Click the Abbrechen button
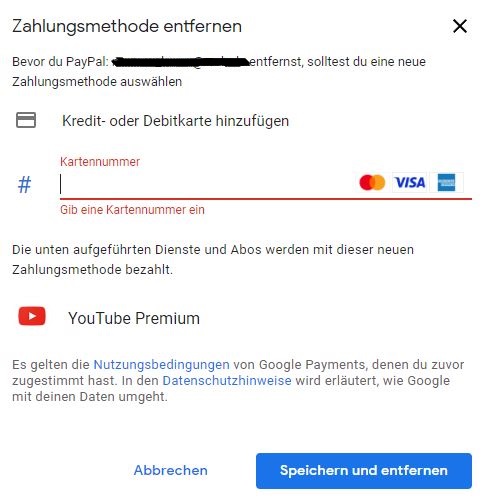Screen dimensions: 483x499 click(x=170, y=470)
